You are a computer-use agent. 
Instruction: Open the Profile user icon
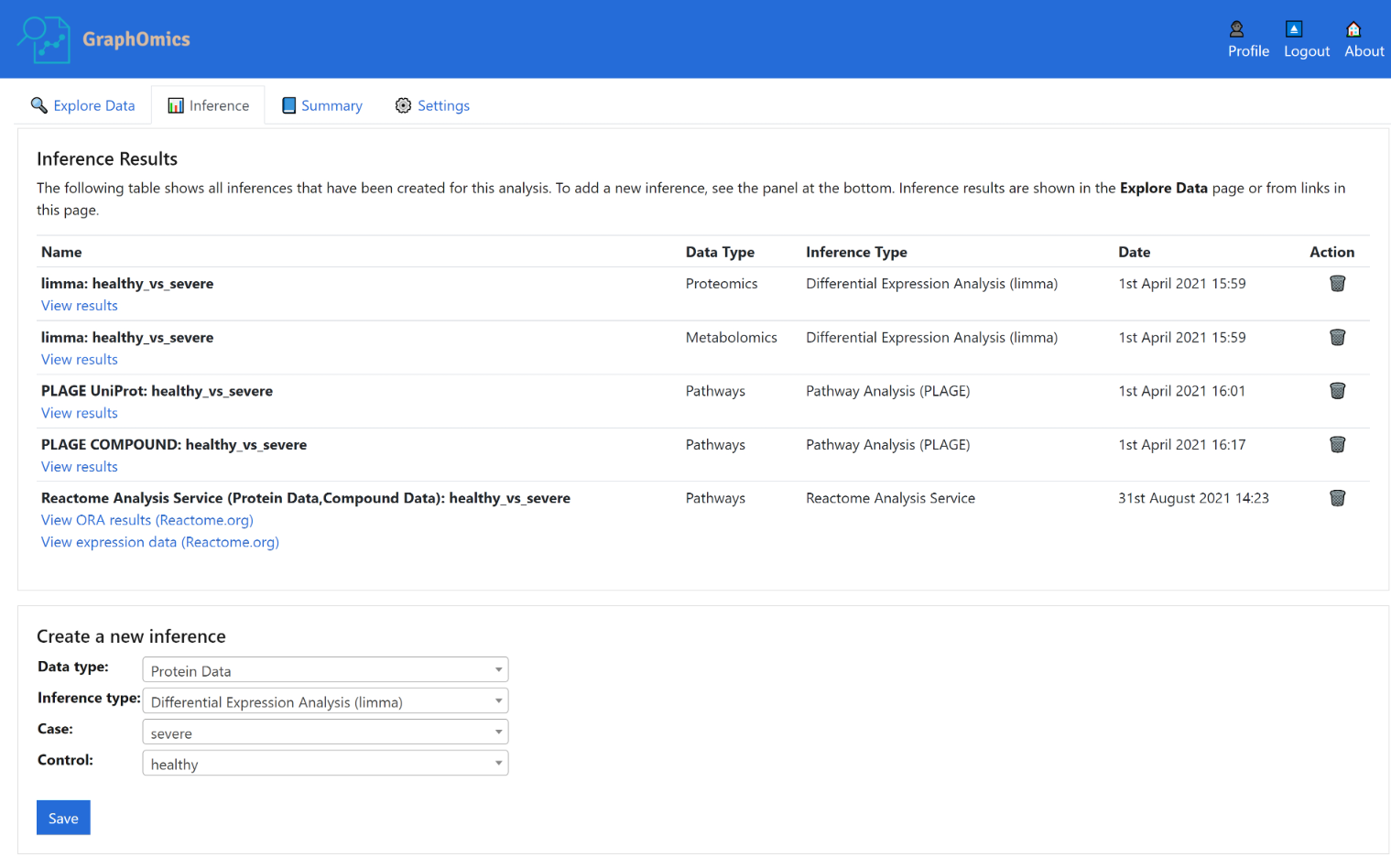(x=1236, y=29)
